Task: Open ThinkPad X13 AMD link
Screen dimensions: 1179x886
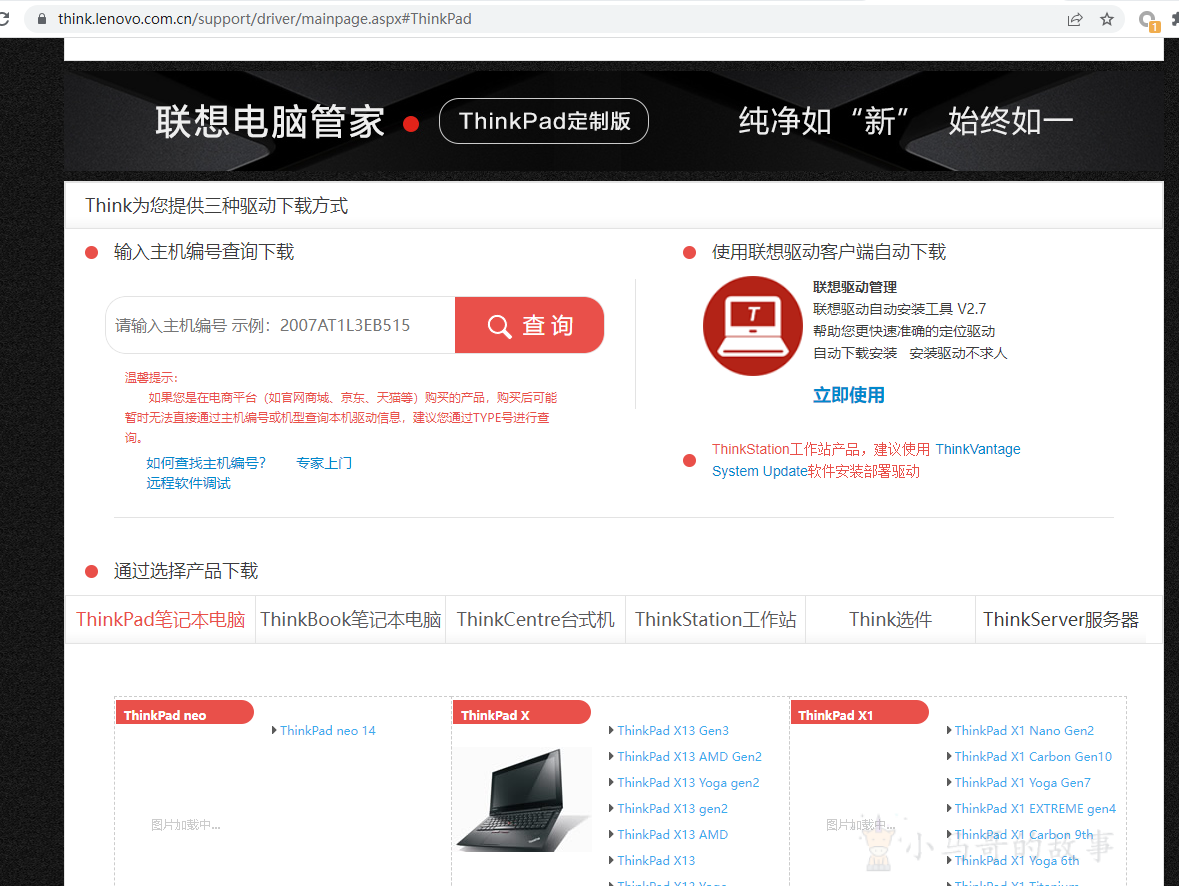Action: [672, 835]
